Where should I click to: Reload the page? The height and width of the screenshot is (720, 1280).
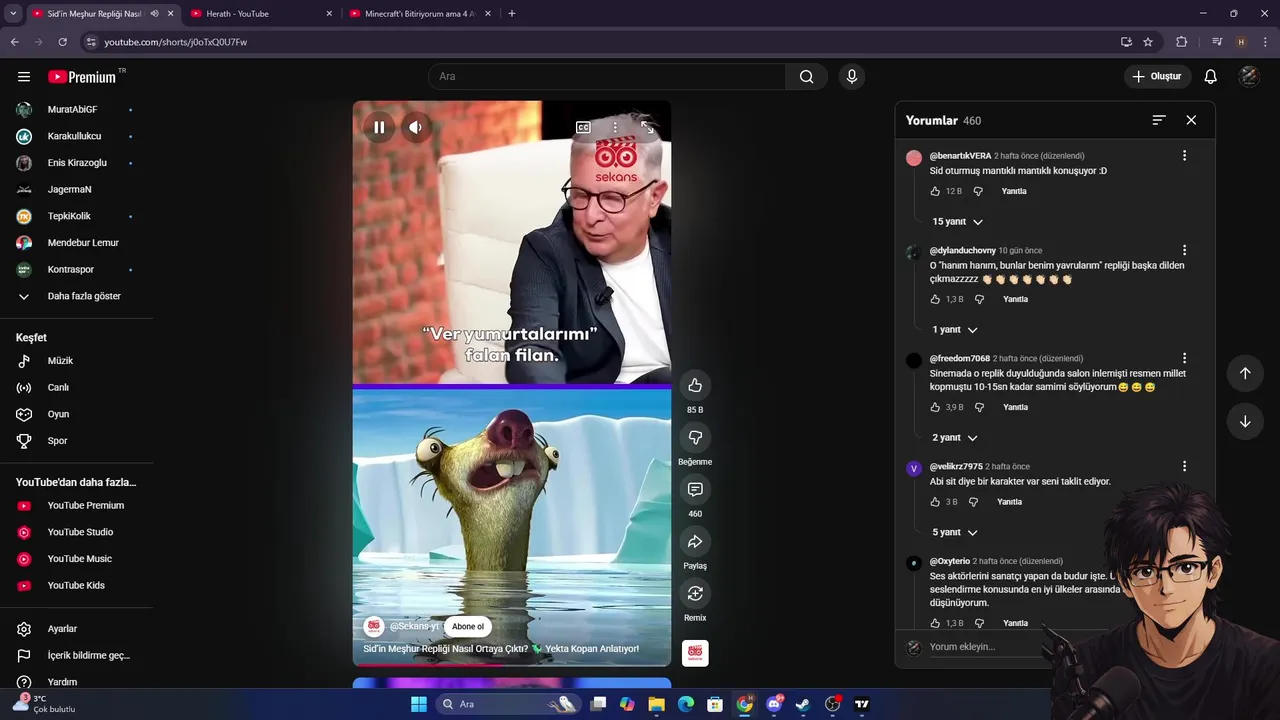(62, 42)
